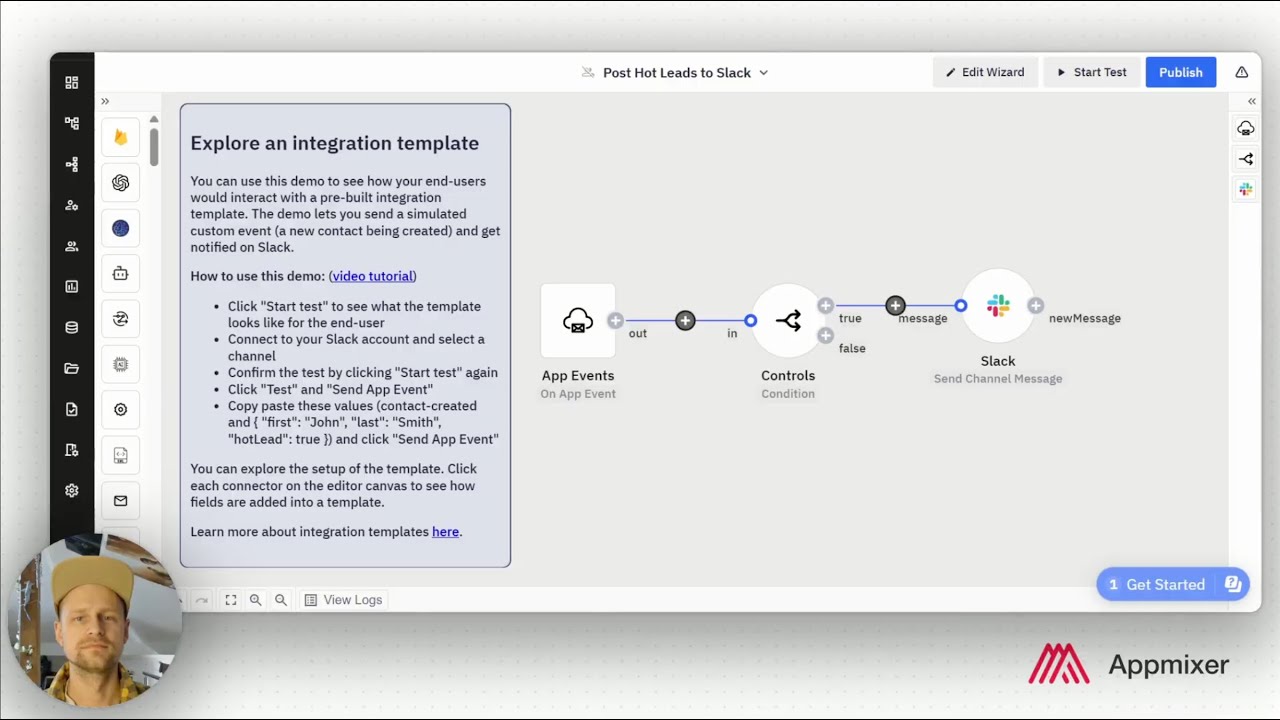Click the Start Test button

click(1091, 72)
